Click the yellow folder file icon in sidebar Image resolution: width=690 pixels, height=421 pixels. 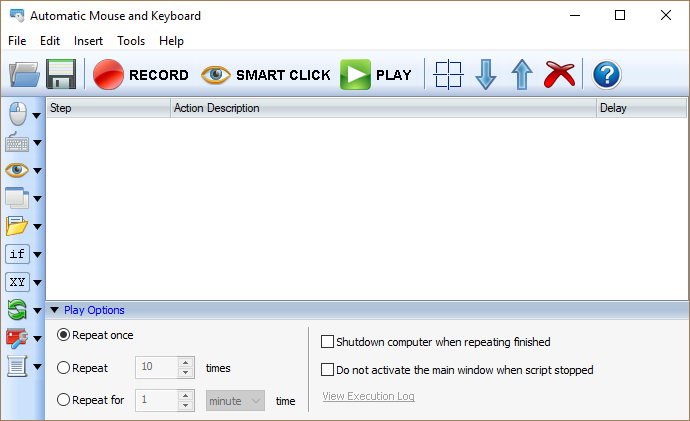(x=17, y=226)
